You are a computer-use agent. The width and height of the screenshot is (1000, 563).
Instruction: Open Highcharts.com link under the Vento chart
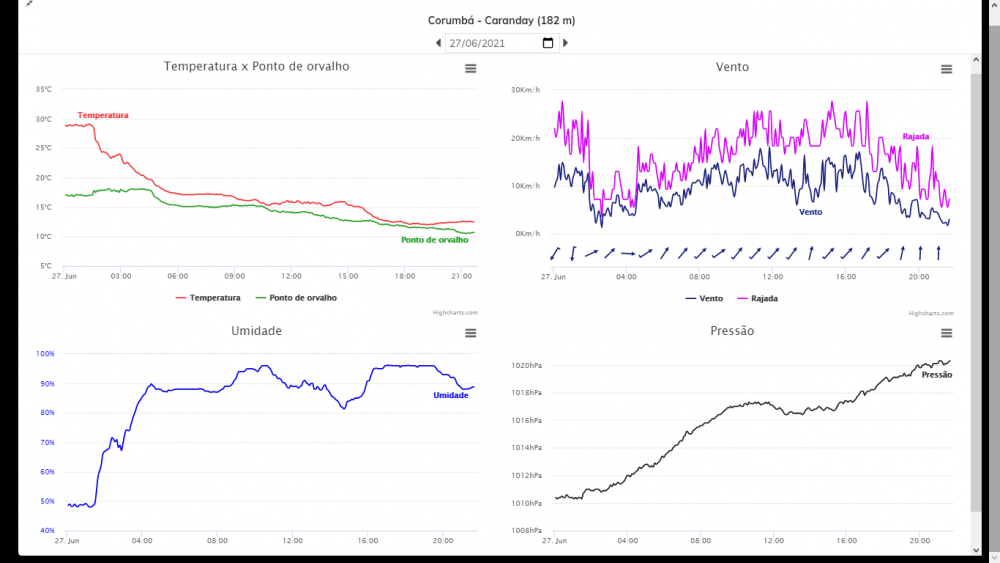(x=930, y=313)
